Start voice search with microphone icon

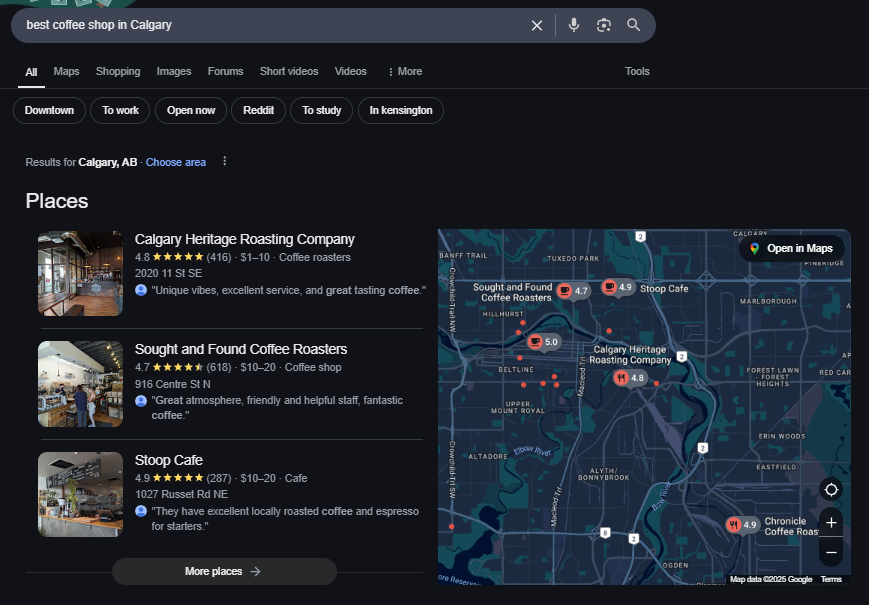(574, 25)
